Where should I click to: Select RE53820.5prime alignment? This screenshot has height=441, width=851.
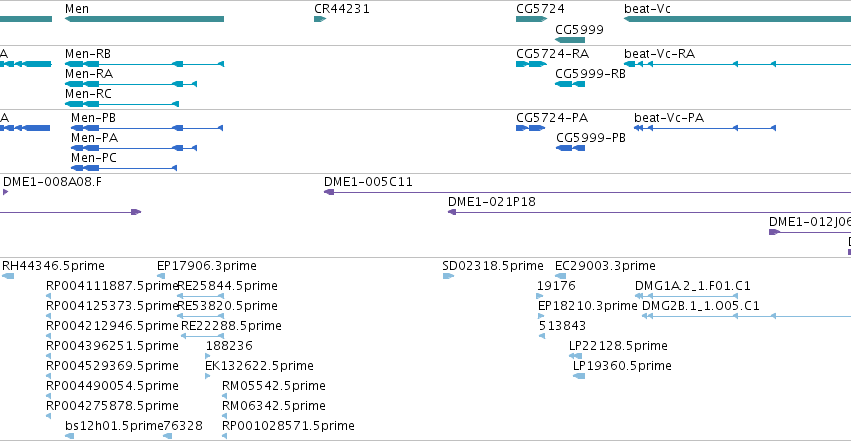point(201,316)
